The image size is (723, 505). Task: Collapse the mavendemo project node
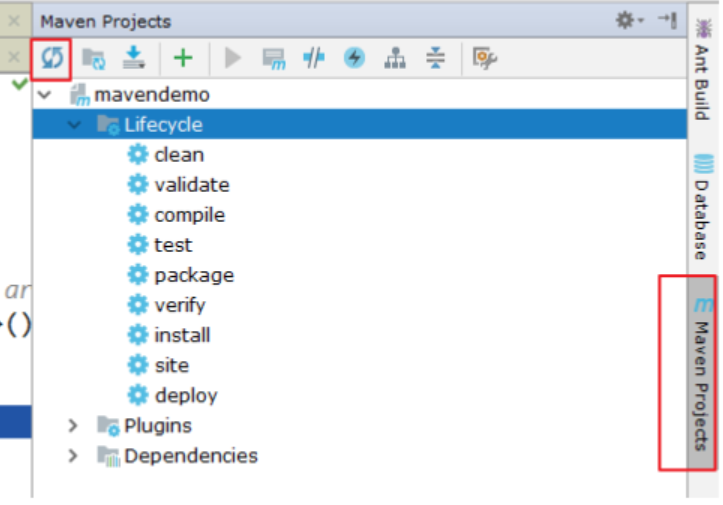(x=44, y=95)
